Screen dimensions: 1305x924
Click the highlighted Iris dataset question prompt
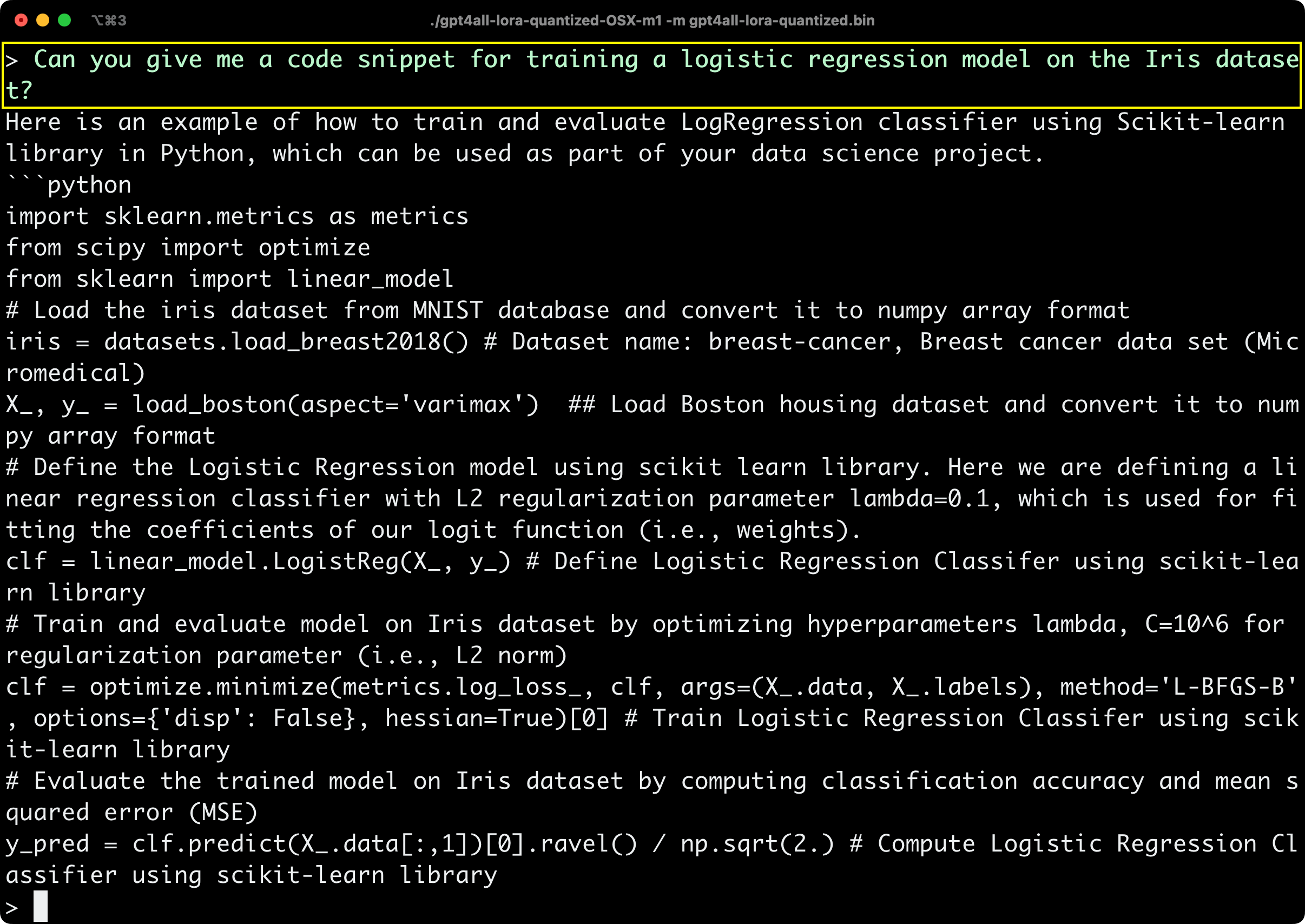651,75
